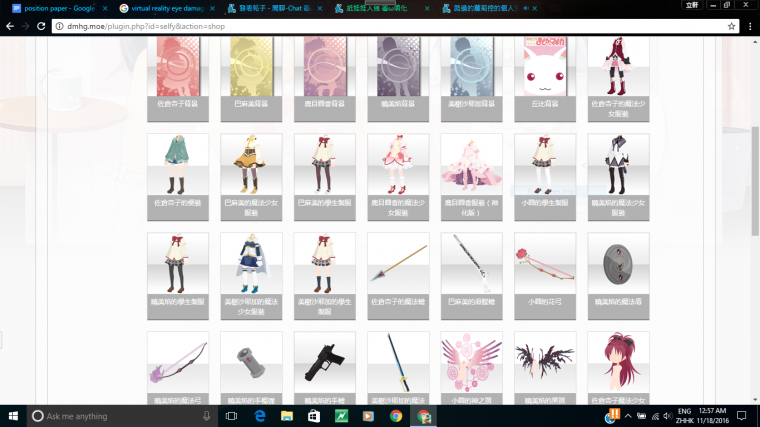Open network status in system tray
Screen dimensions: 760x427
point(655,416)
